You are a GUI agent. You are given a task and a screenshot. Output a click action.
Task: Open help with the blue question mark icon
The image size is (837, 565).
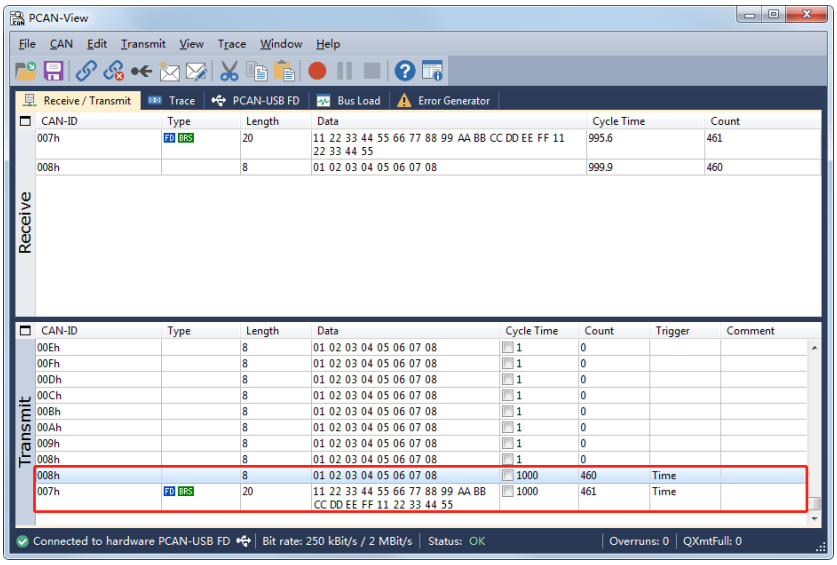pyautogui.click(x=405, y=71)
